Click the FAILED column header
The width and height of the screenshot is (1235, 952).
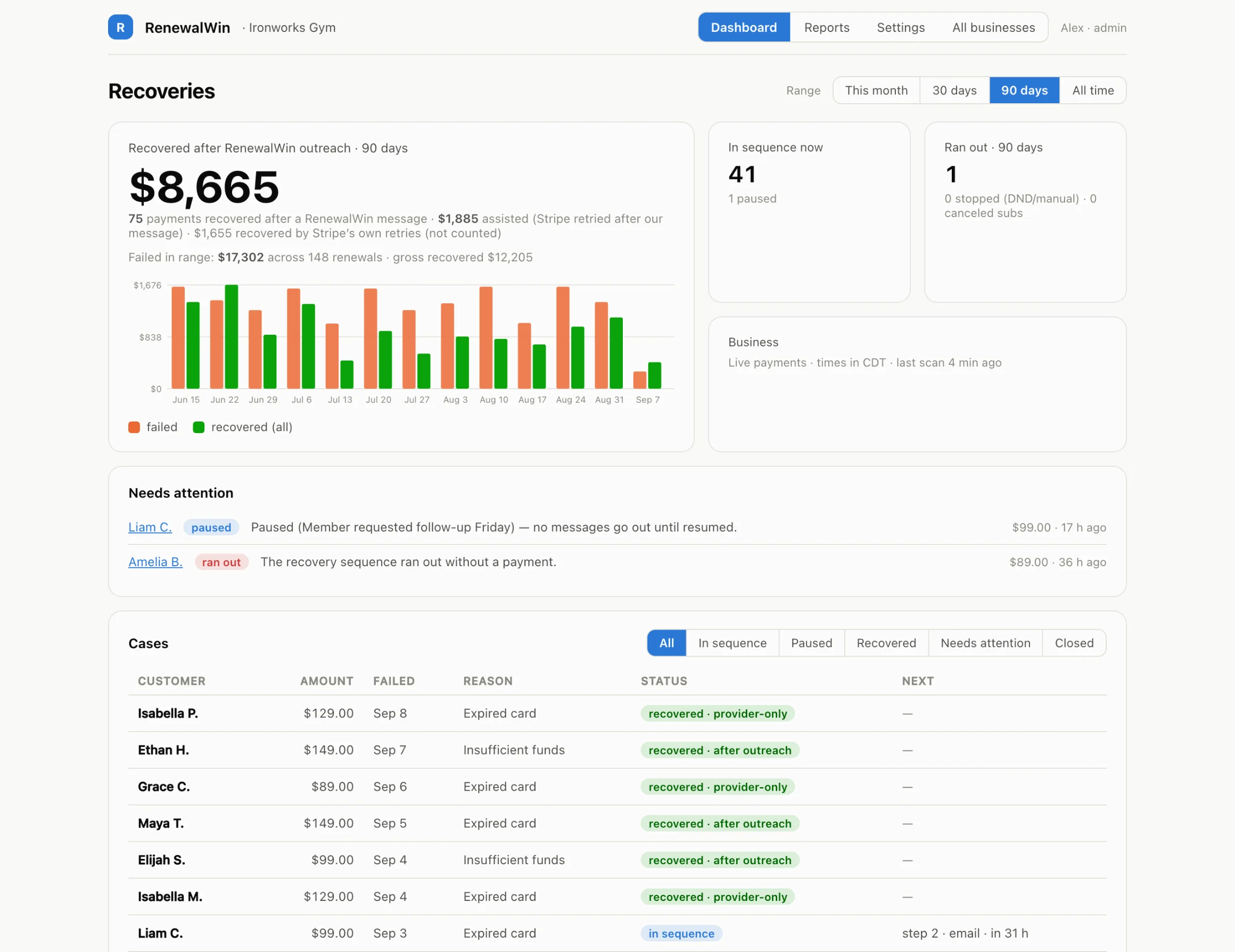pyautogui.click(x=393, y=681)
